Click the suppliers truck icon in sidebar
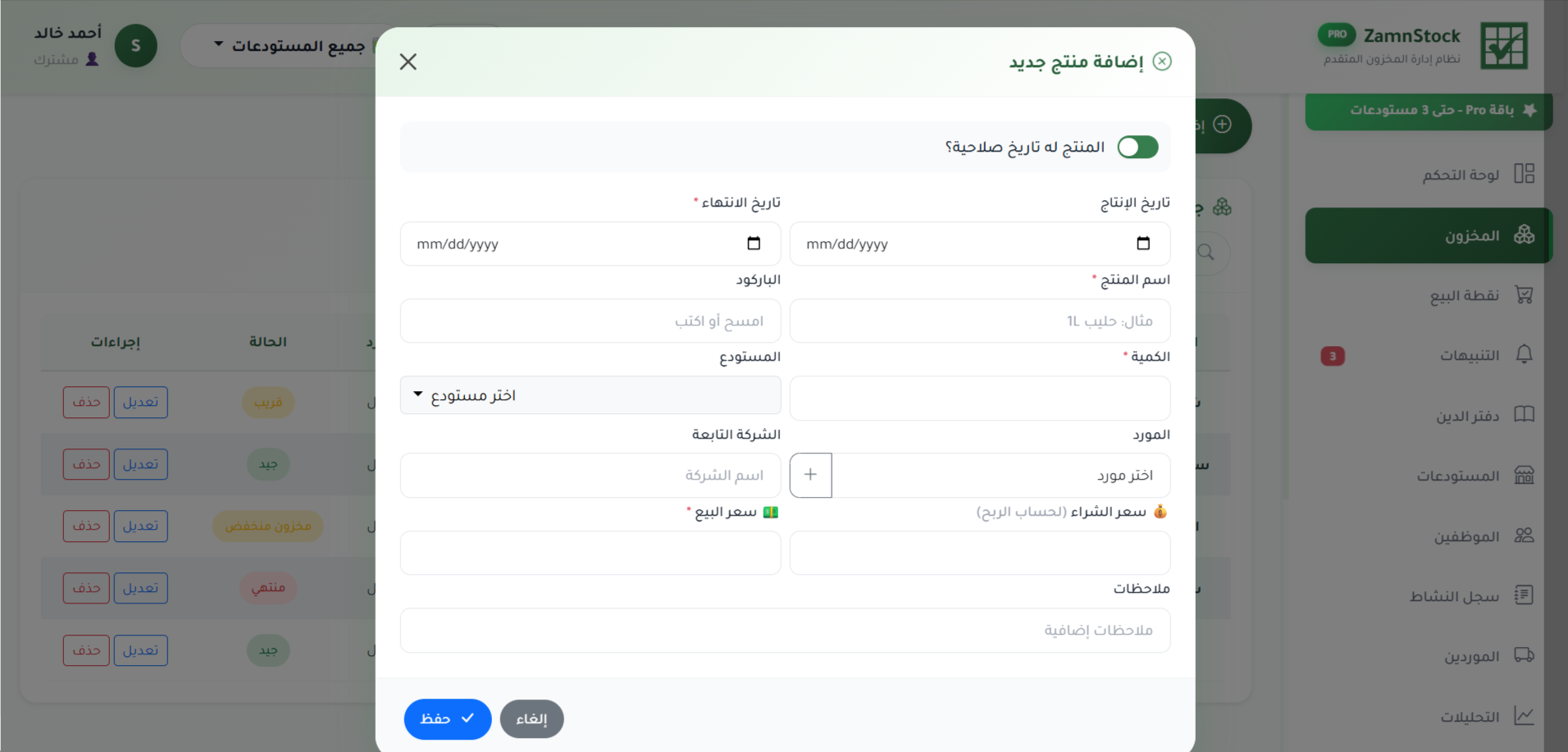The image size is (1568, 752). click(x=1524, y=655)
